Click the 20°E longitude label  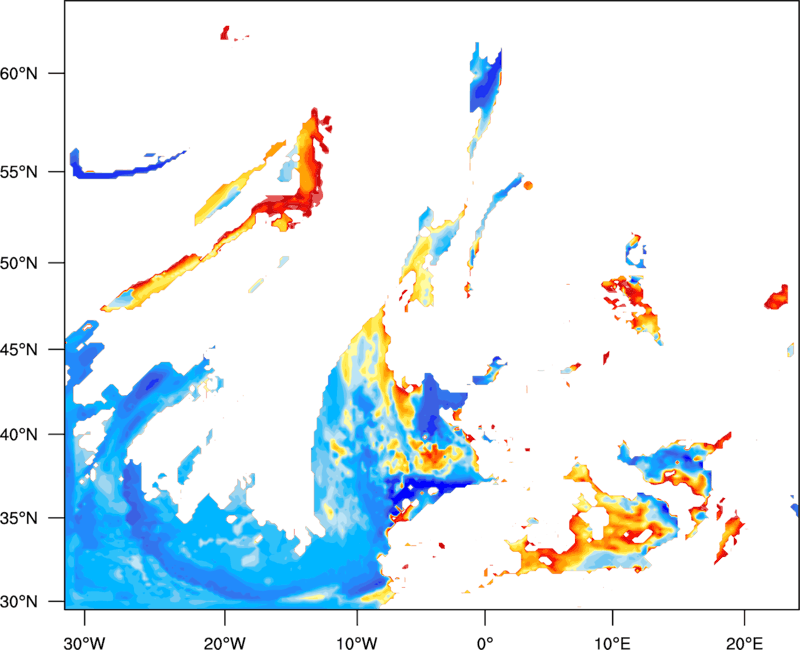click(744, 643)
